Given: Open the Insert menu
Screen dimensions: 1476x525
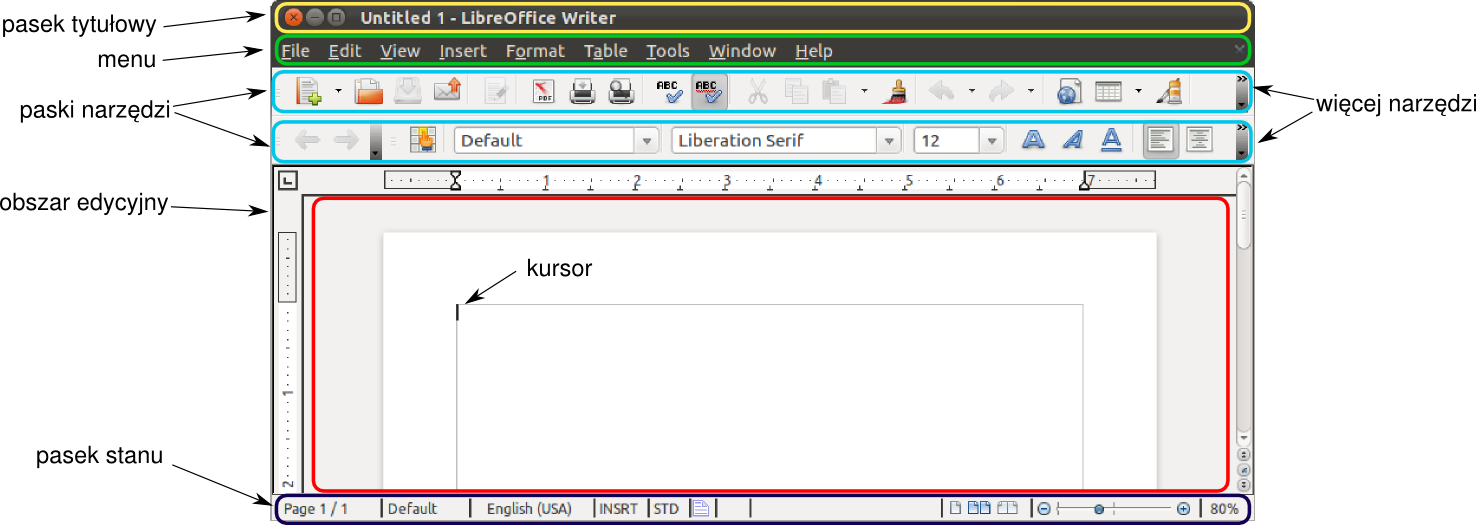Looking at the screenshot, I should pos(463,51).
